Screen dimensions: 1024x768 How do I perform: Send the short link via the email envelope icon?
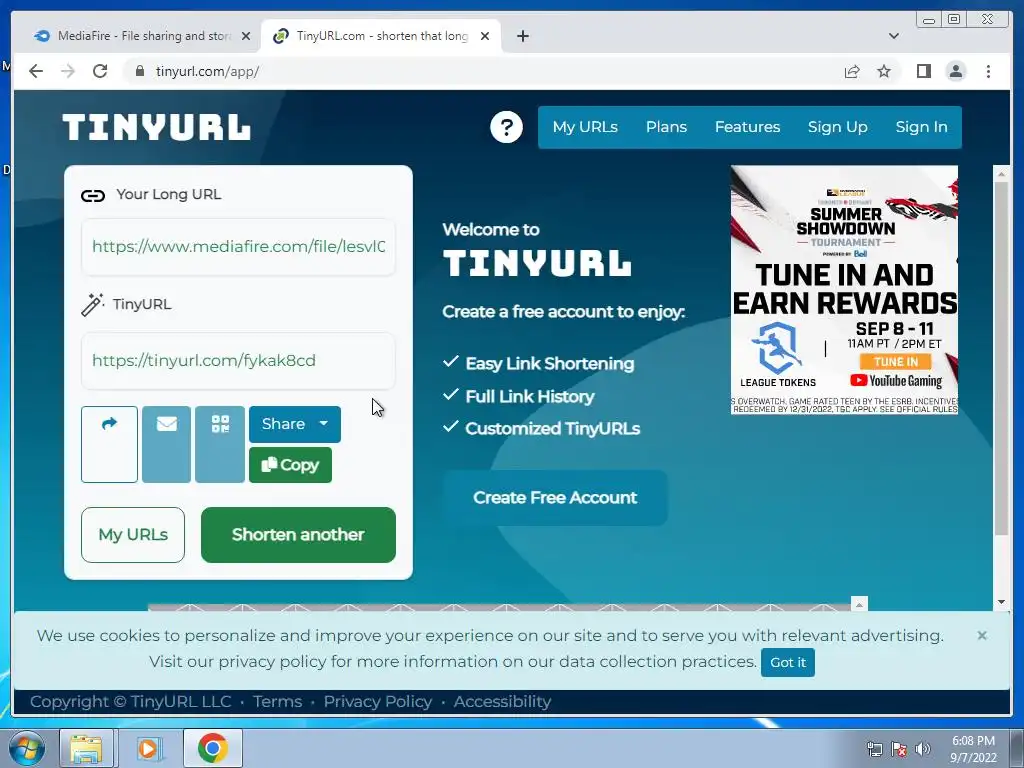167,444
